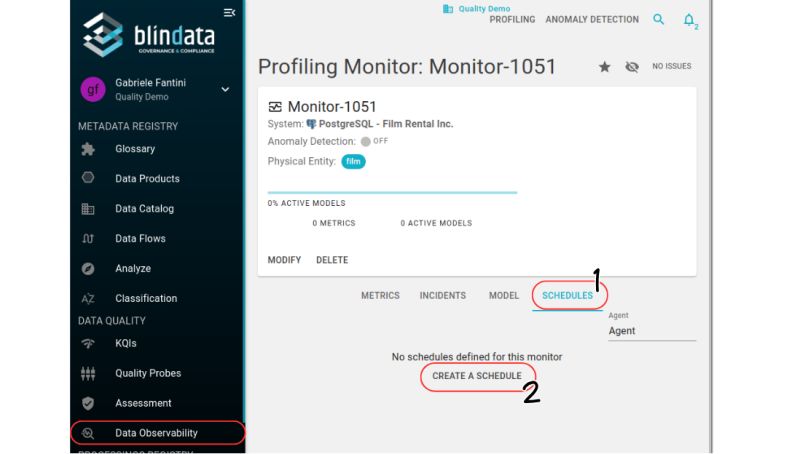Open Classification AZ icon

point(88,298)
